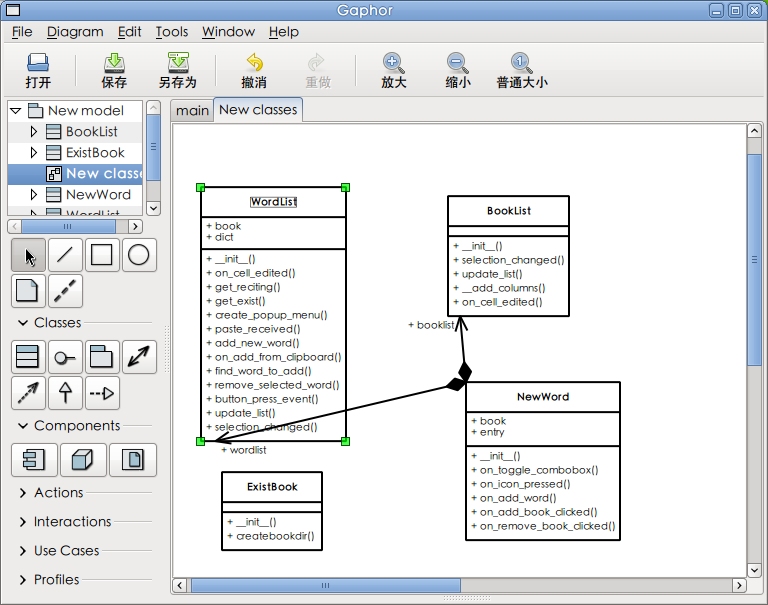Click the Zoom Out (缩小) icon
The height and width of the screenshot is (605, 768).
point(458,70)
